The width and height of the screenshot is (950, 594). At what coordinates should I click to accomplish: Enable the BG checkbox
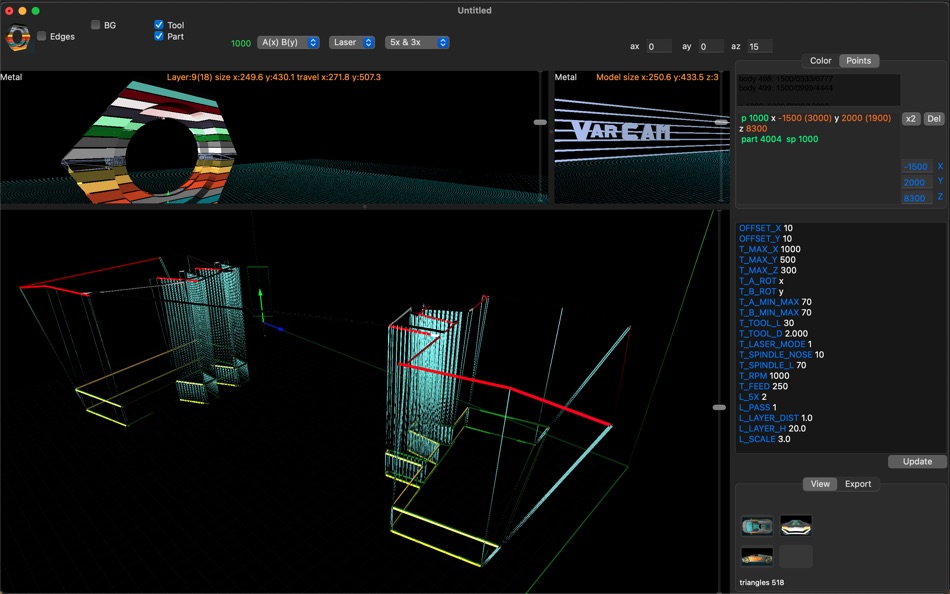click(96, 25)
